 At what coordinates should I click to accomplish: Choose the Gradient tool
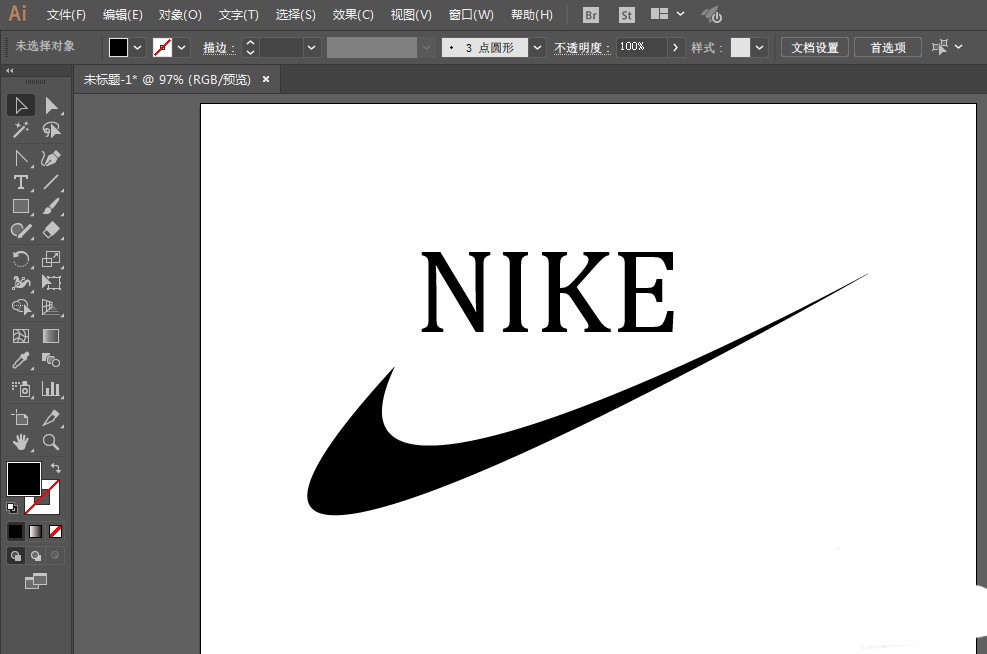pos(51,336)
